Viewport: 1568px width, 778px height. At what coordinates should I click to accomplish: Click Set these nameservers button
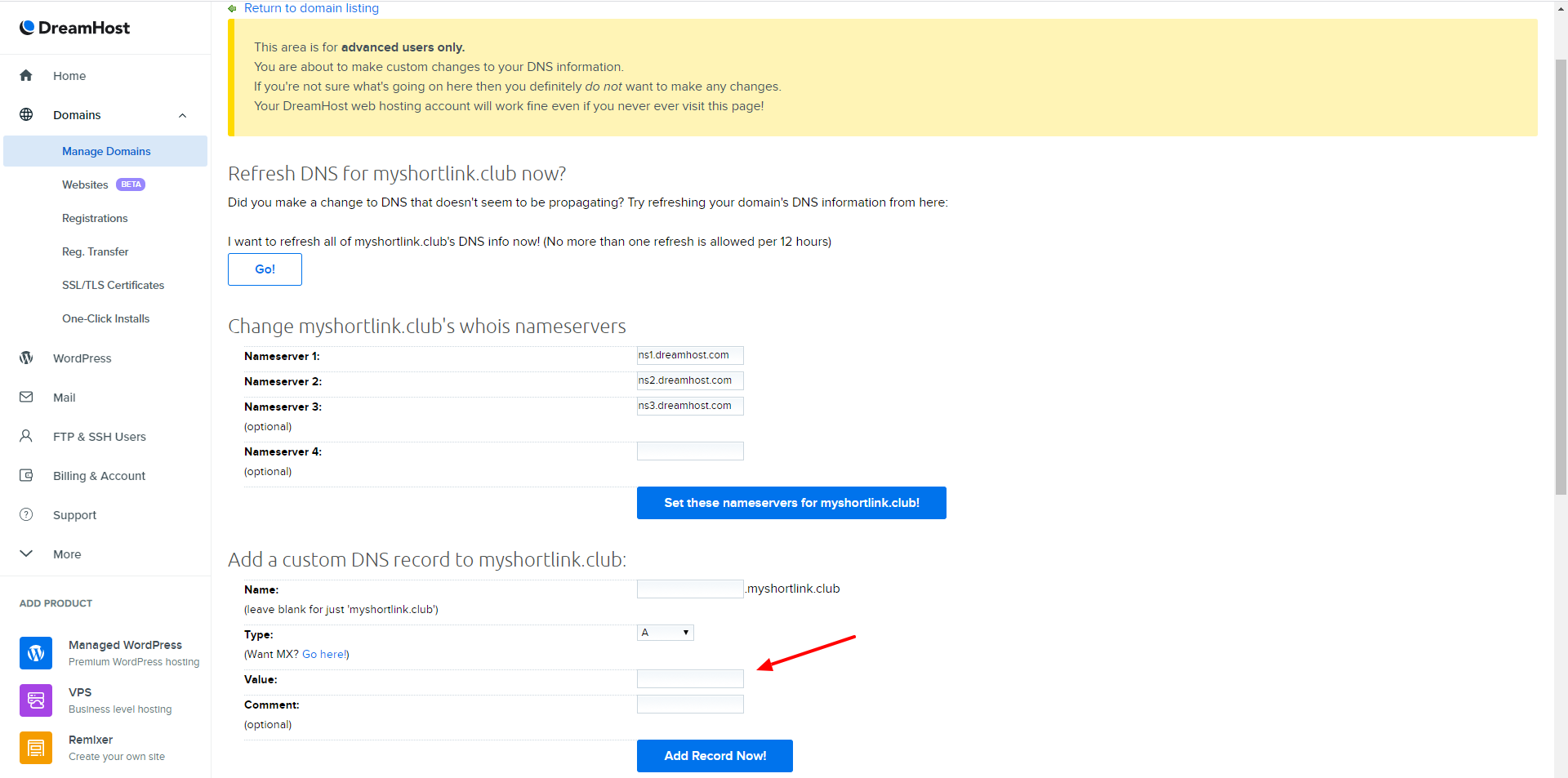[x=791, y=503]
